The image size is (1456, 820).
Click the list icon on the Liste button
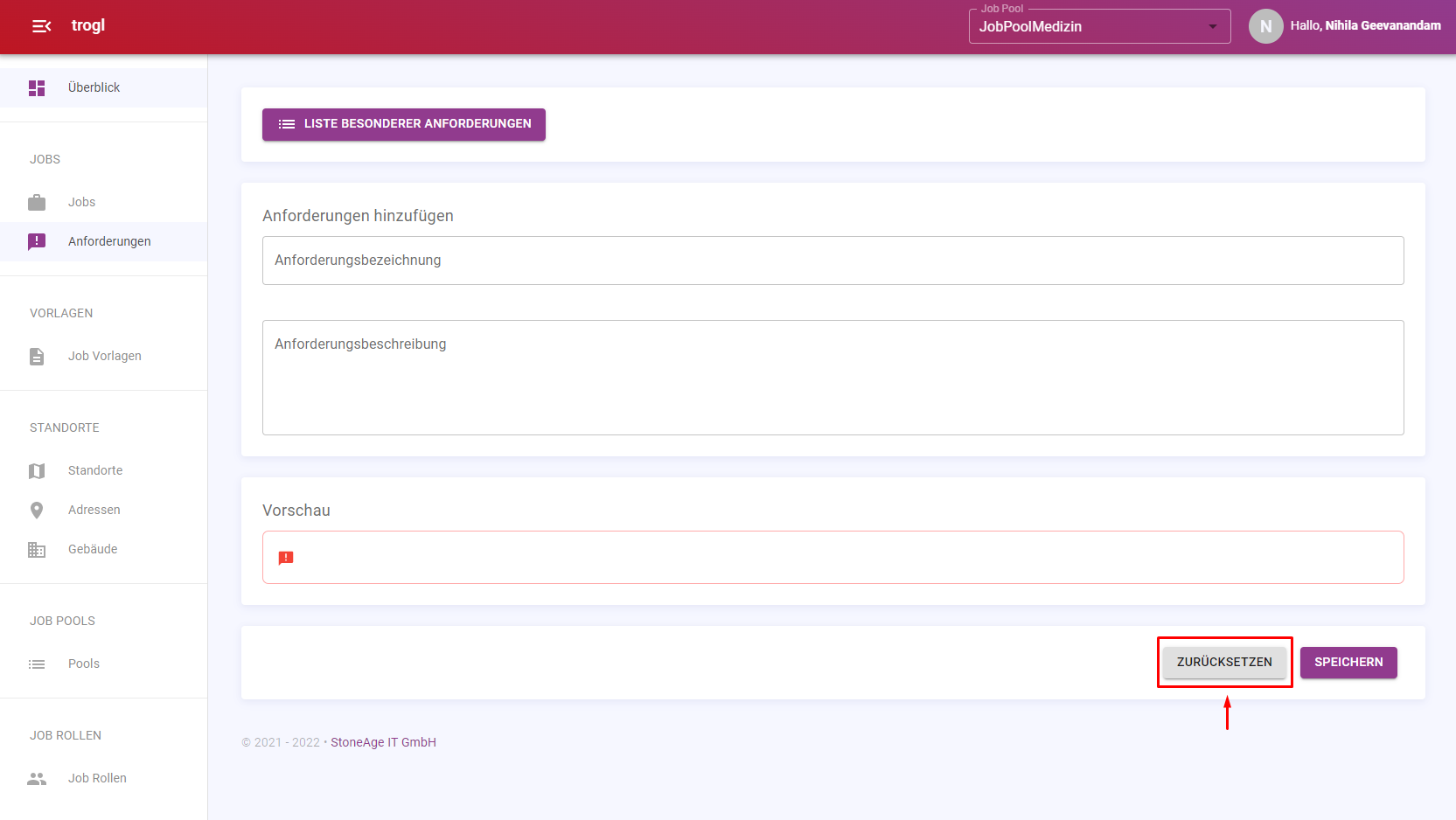coord(287,124)
